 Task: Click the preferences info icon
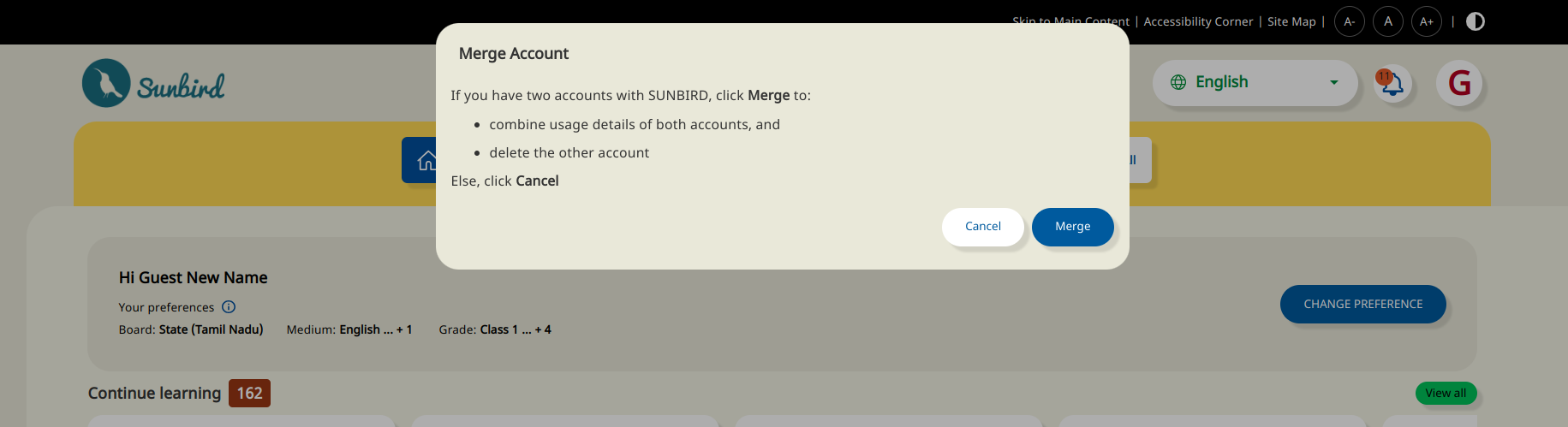tap(229, 307)
